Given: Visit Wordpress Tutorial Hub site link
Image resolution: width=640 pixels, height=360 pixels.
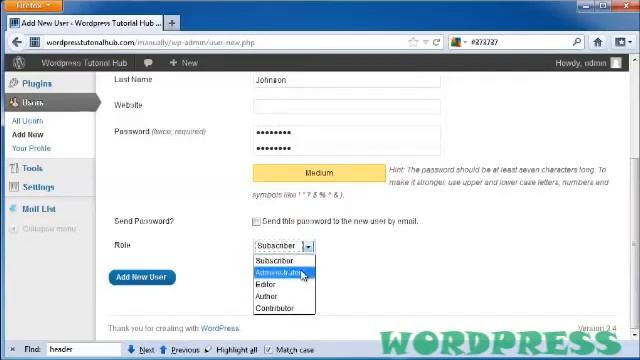Looking at the screenshot, I should coord(84,63).
